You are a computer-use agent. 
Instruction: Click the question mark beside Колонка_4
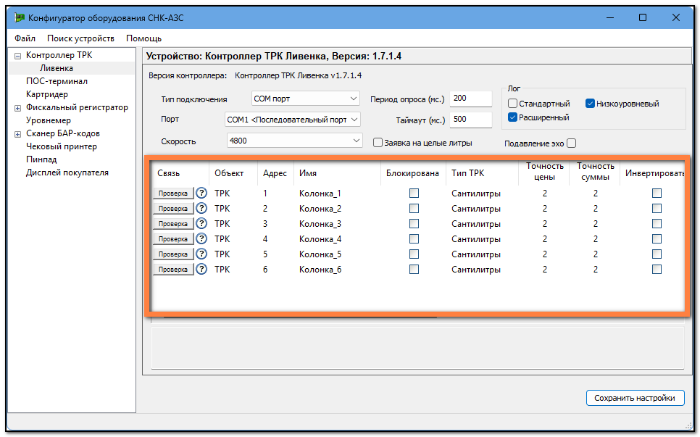(201, 239)
